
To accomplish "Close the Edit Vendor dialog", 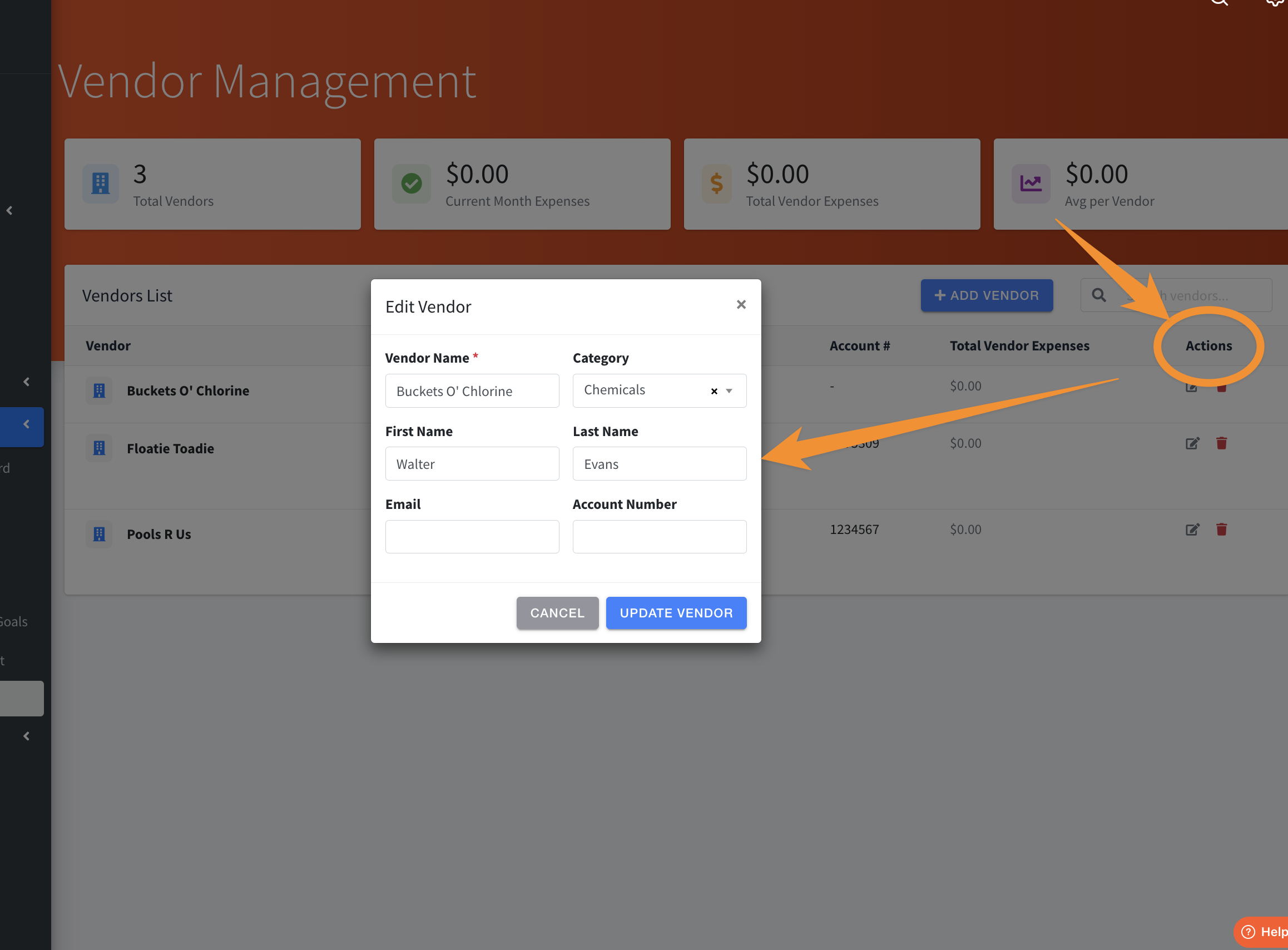I will (x=741, y=305).
